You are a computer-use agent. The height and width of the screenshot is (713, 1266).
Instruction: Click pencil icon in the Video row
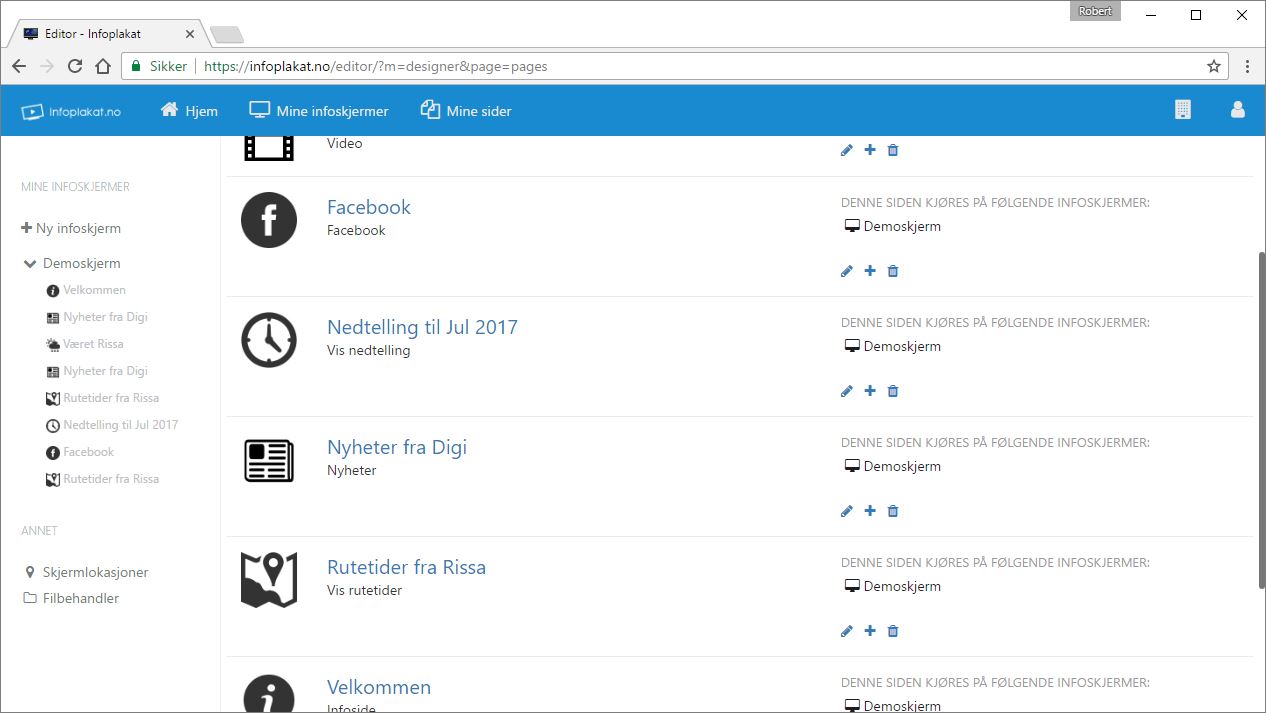(x=847, y=150)
